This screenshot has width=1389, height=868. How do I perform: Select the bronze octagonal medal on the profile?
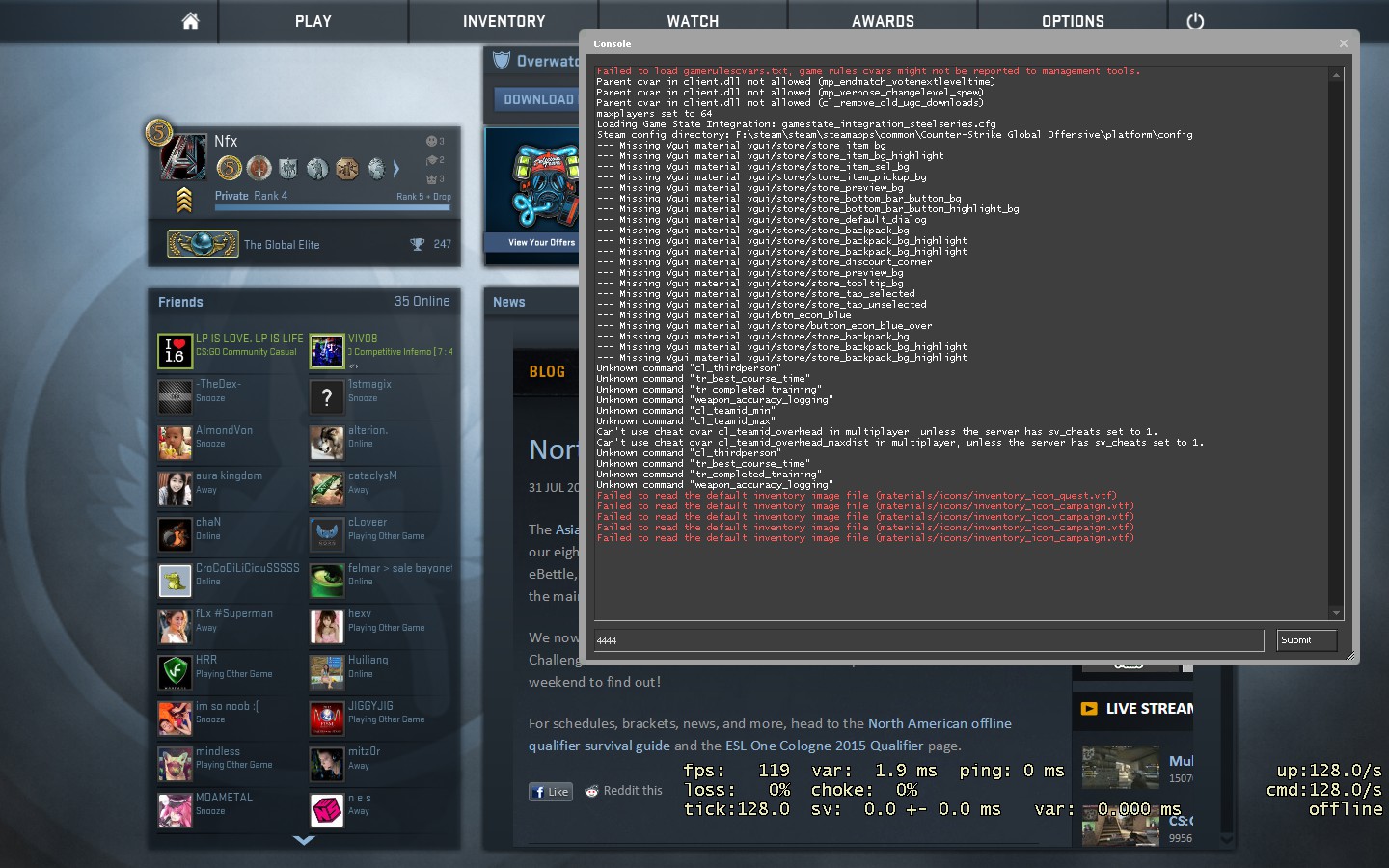pyautogui.click(x=346, y=169)
